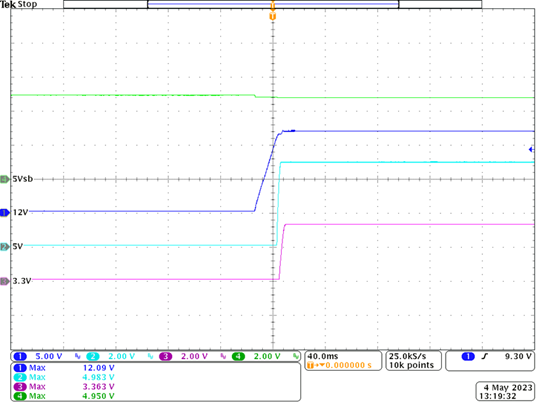Select the channel 2 cyan badge in scale readout
The width and height of the screenshot is (536, 402).
(92, 357)
